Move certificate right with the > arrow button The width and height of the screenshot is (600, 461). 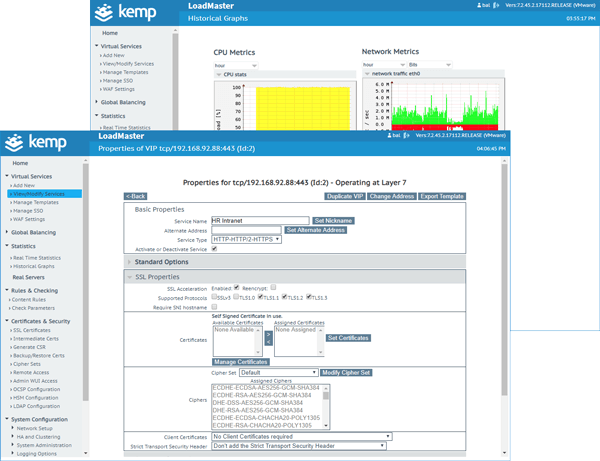point(269,335)
